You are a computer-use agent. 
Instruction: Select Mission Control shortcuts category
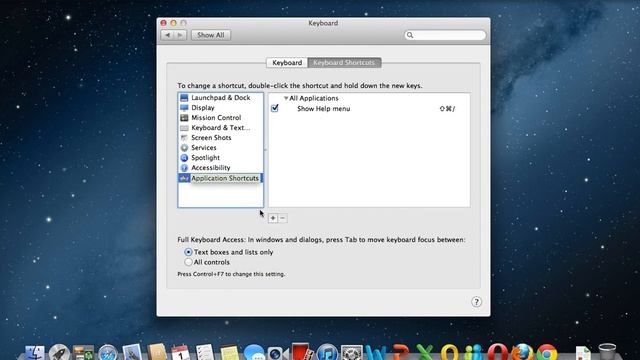coord(220,118)
